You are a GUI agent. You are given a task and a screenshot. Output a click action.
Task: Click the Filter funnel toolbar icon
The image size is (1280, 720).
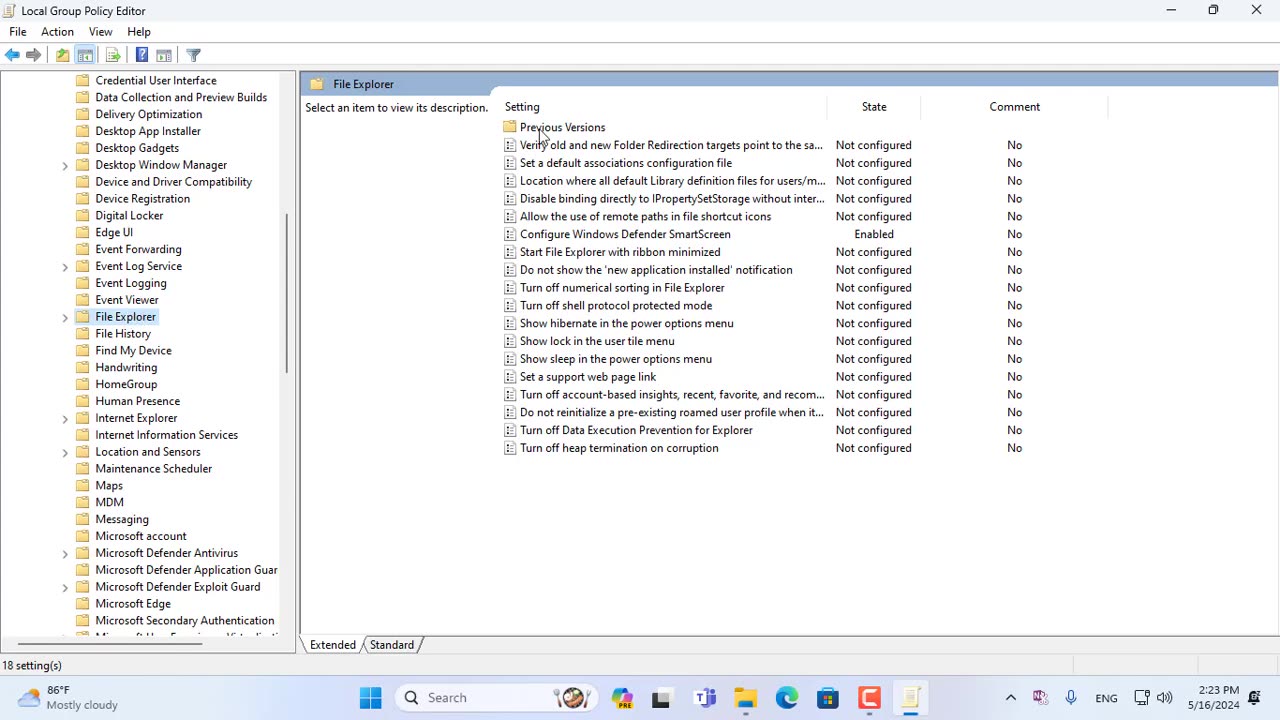(194, 55)
